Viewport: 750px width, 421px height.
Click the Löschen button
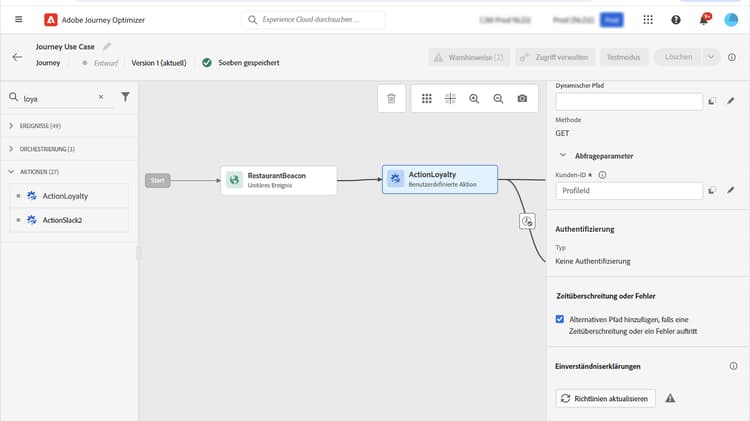tap(678, 57)
